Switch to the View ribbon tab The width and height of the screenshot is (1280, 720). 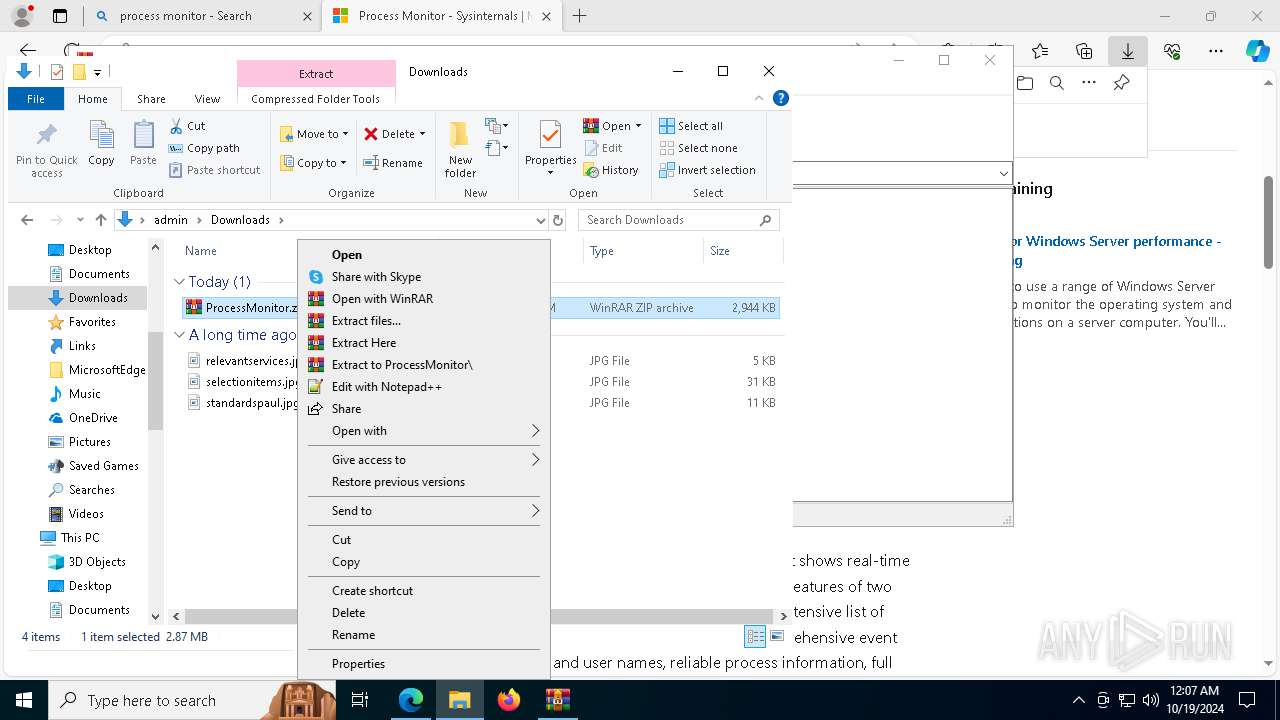[x=207, y=99]
